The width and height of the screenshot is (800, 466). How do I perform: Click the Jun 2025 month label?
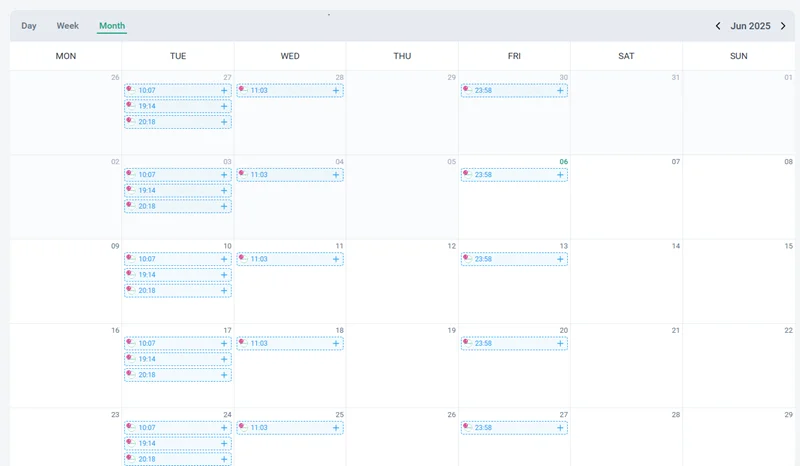point(750,26)
